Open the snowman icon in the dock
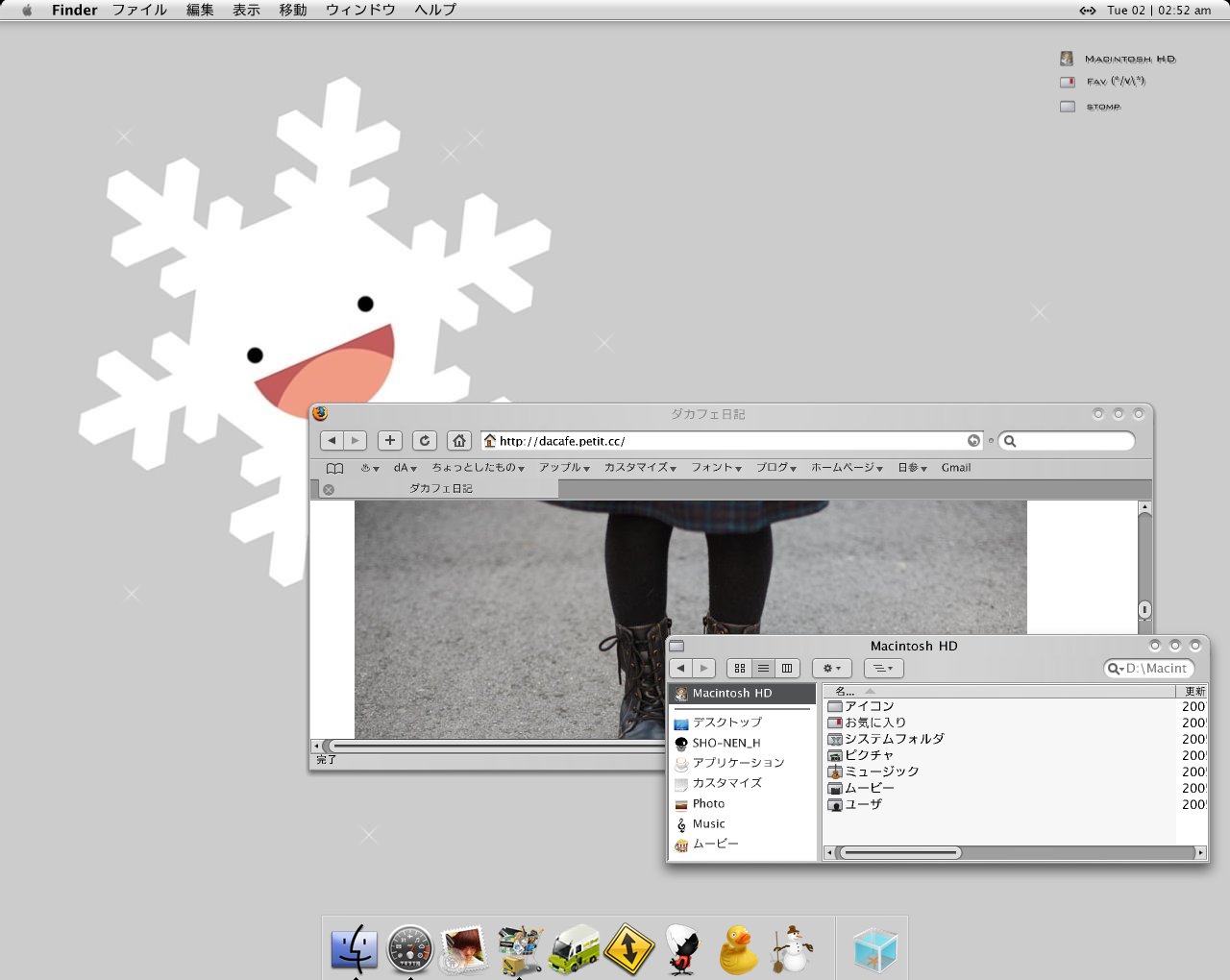 tap(792, 949)
